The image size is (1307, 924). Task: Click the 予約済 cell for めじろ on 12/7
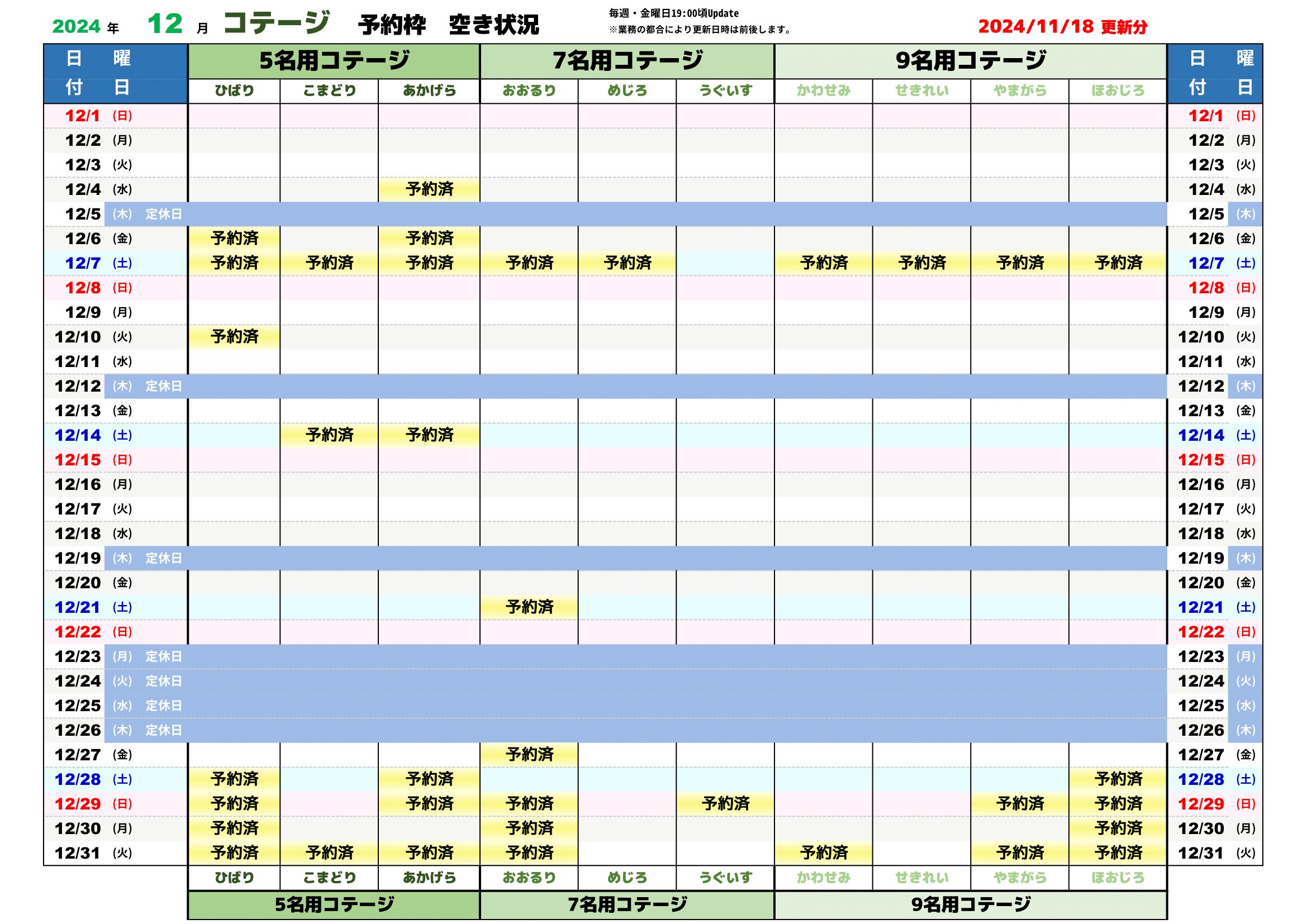628,263
